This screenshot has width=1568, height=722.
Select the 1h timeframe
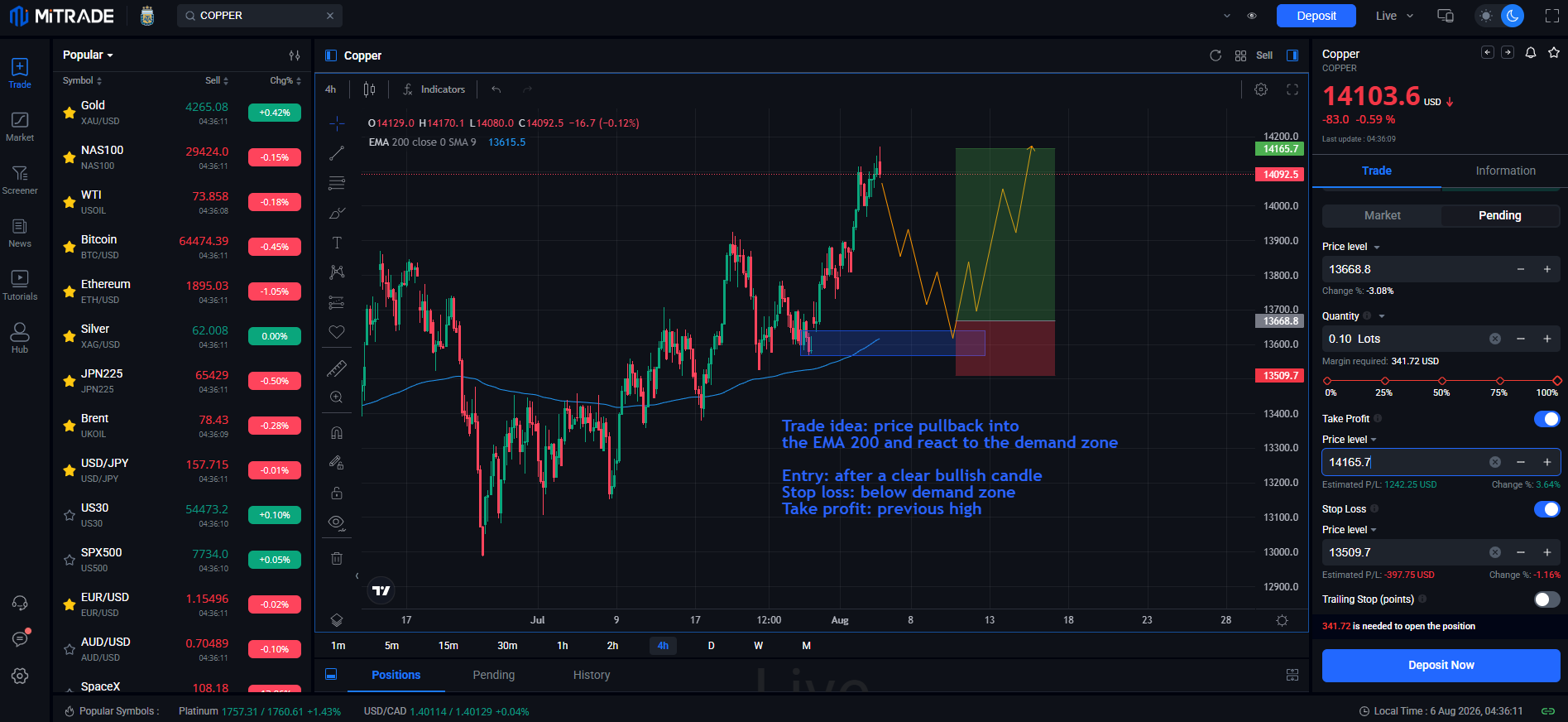pos(563,646)
